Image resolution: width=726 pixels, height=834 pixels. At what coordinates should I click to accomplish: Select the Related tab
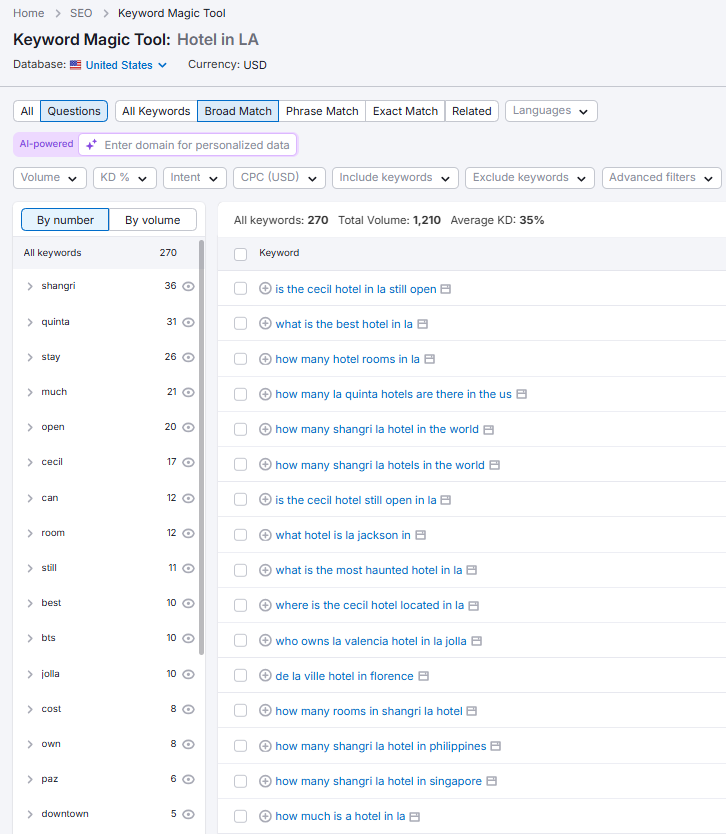click(x=471, y=111)
